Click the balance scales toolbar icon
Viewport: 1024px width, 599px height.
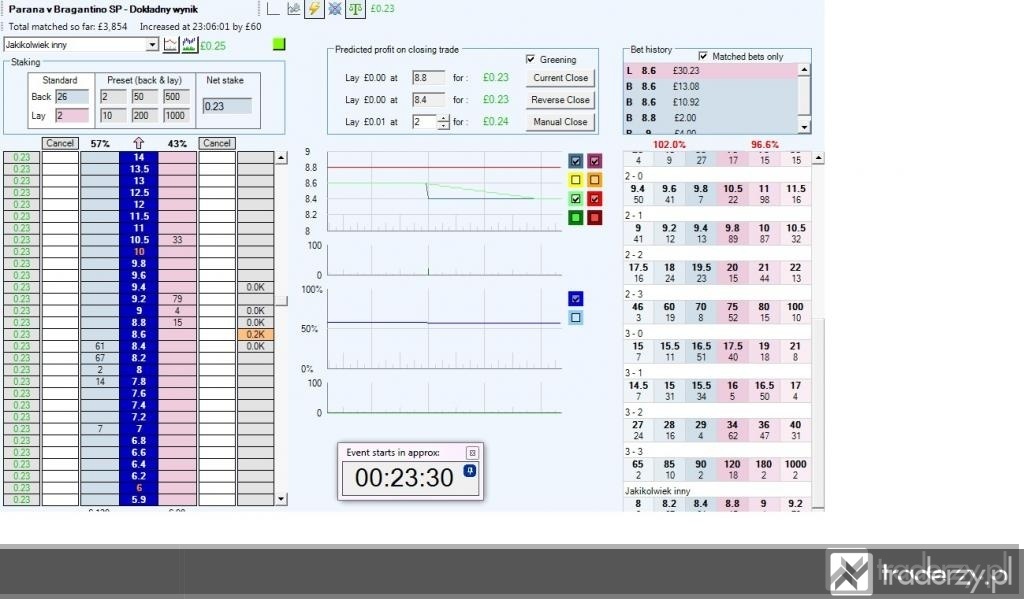coord(355,8)
